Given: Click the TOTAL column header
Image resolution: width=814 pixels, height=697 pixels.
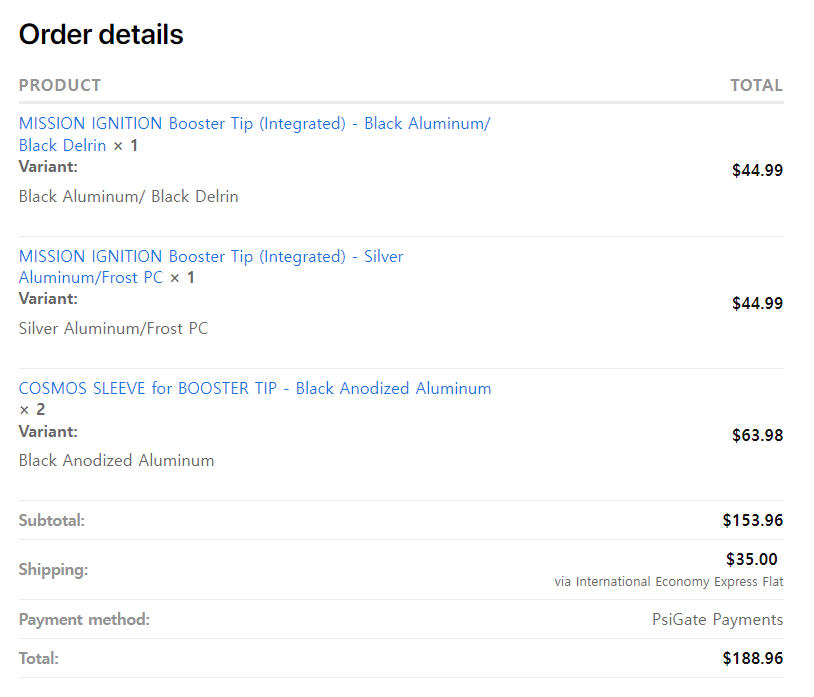Looking at the screenshot, I should point(756,86).
